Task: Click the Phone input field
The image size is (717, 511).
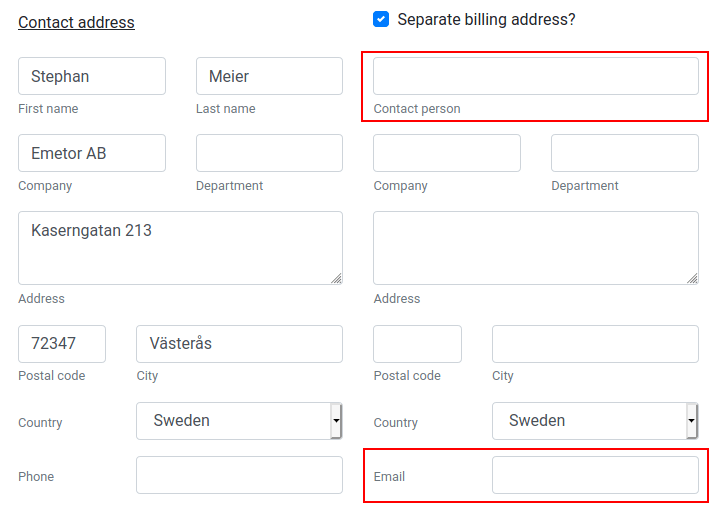Action: pyautogui.click(x=239, y=475)
